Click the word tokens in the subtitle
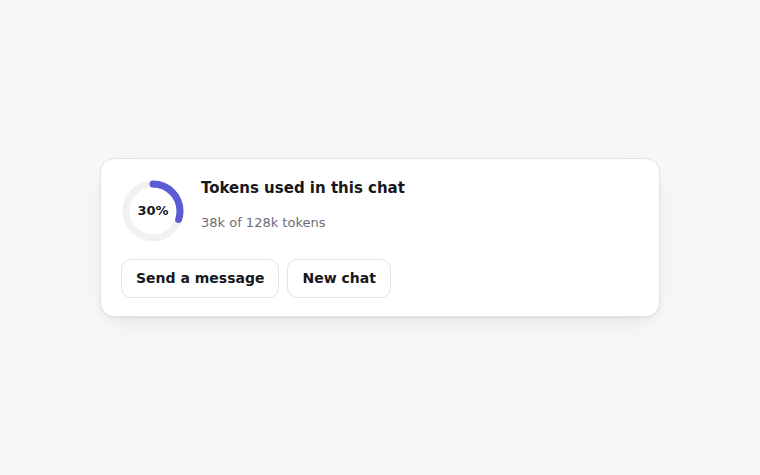This screenshot has width=760, height=475. pyautogui.click(x=304, y=222)
